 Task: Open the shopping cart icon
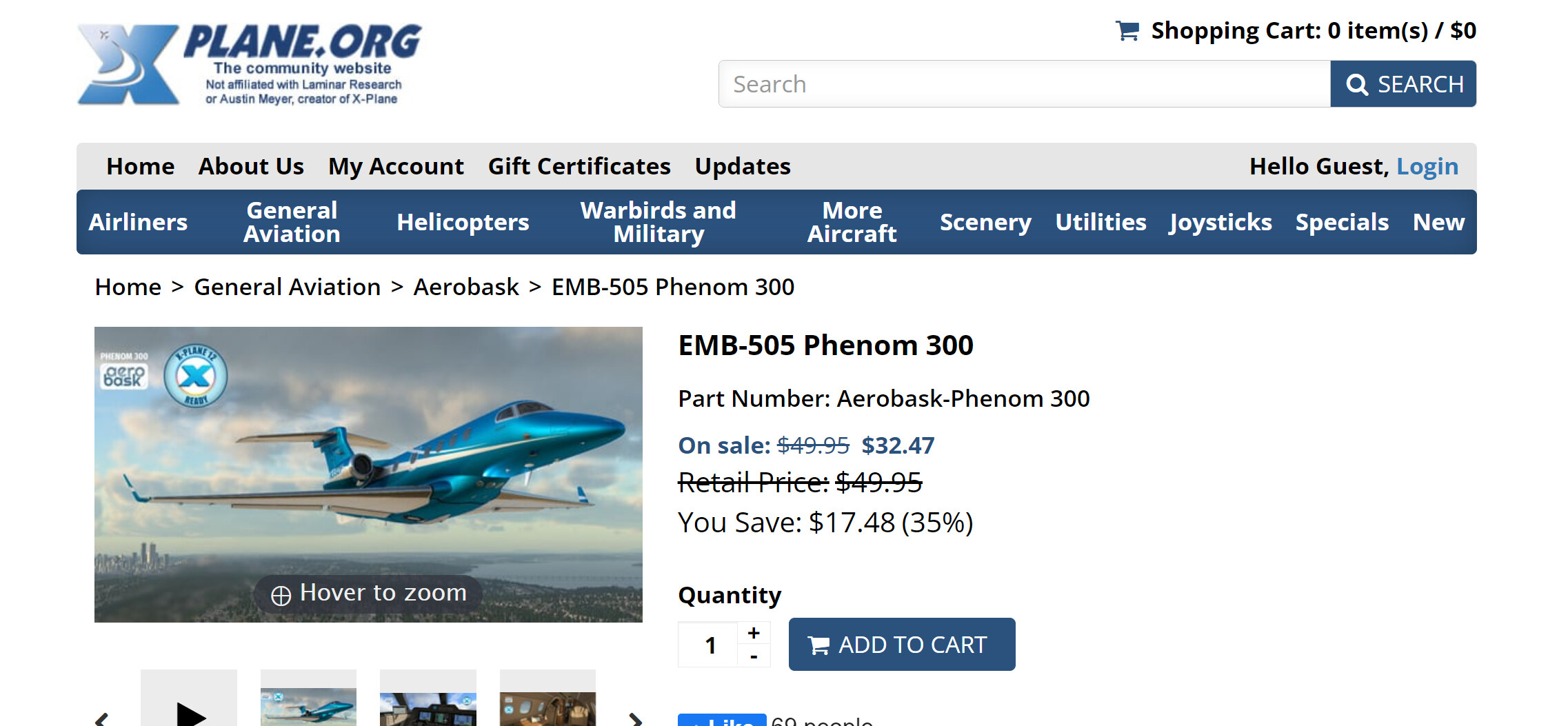(x=1127, y=31)
